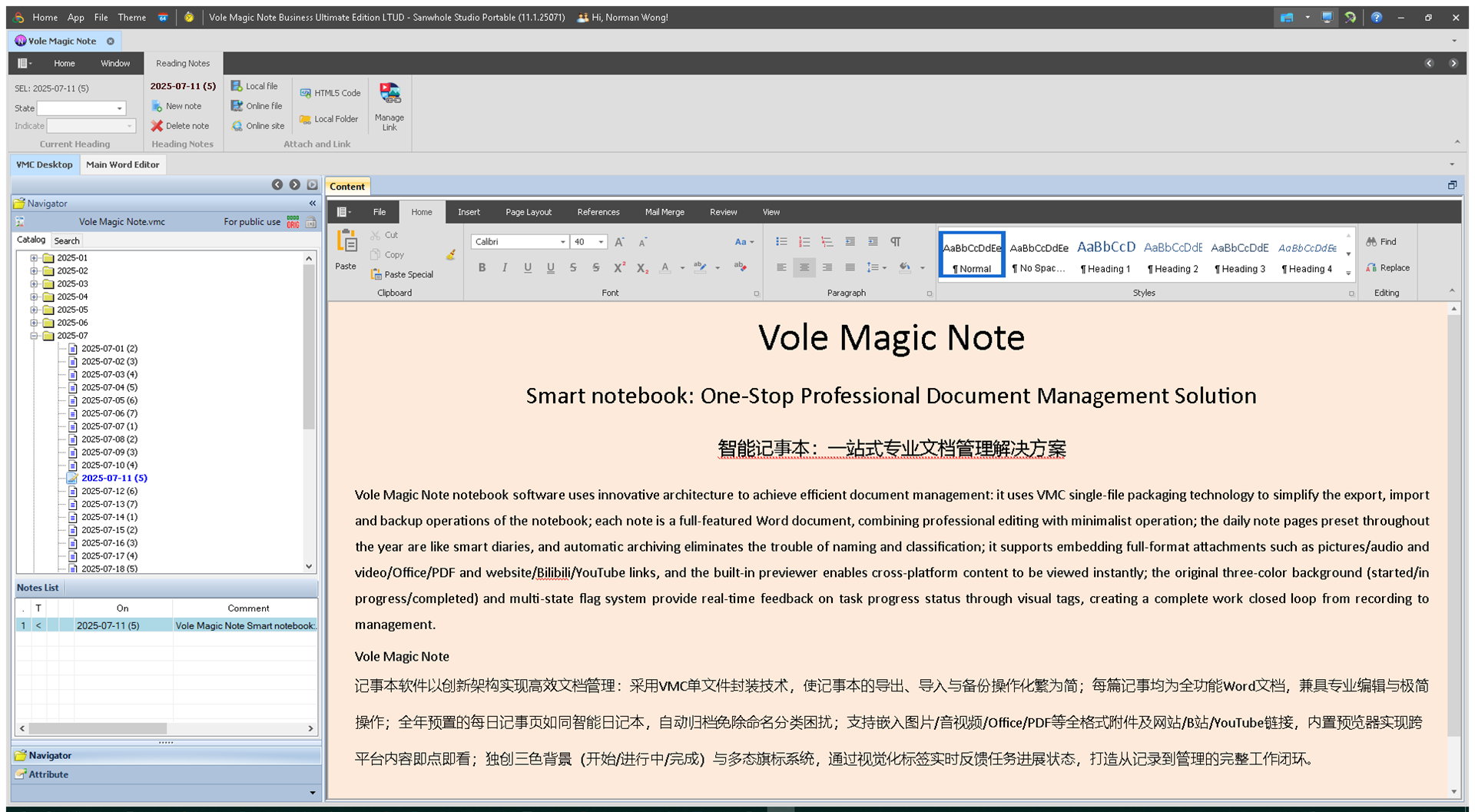Toggle Subscript formatting

pyautogui.click(x=642, y=267)
